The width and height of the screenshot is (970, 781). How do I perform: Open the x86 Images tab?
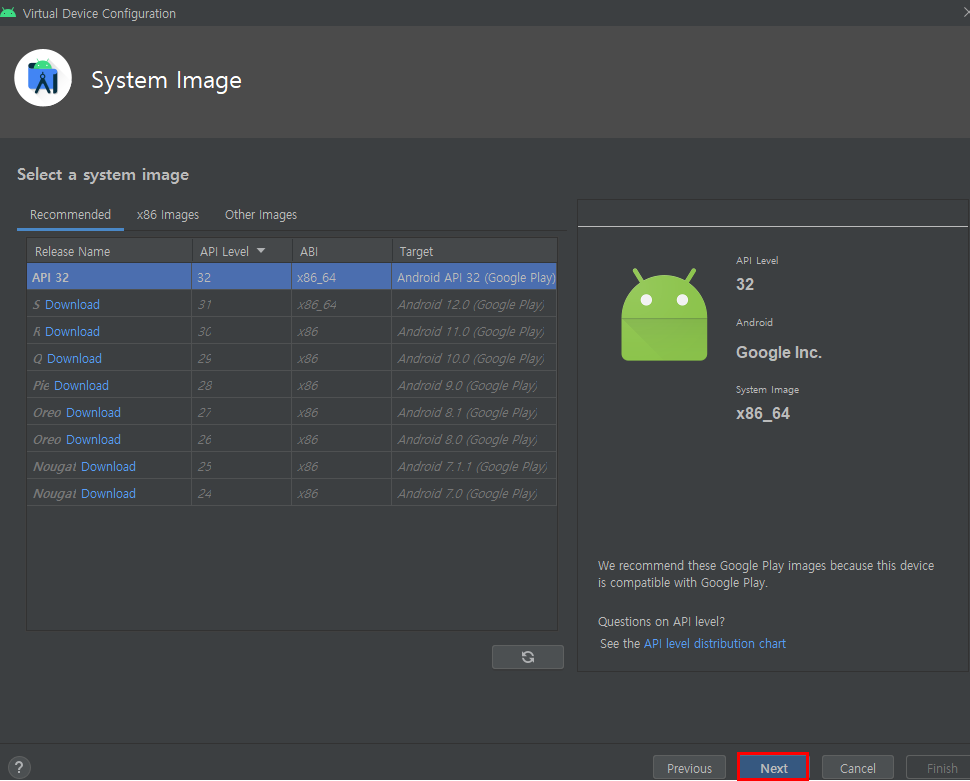(168, 215)
